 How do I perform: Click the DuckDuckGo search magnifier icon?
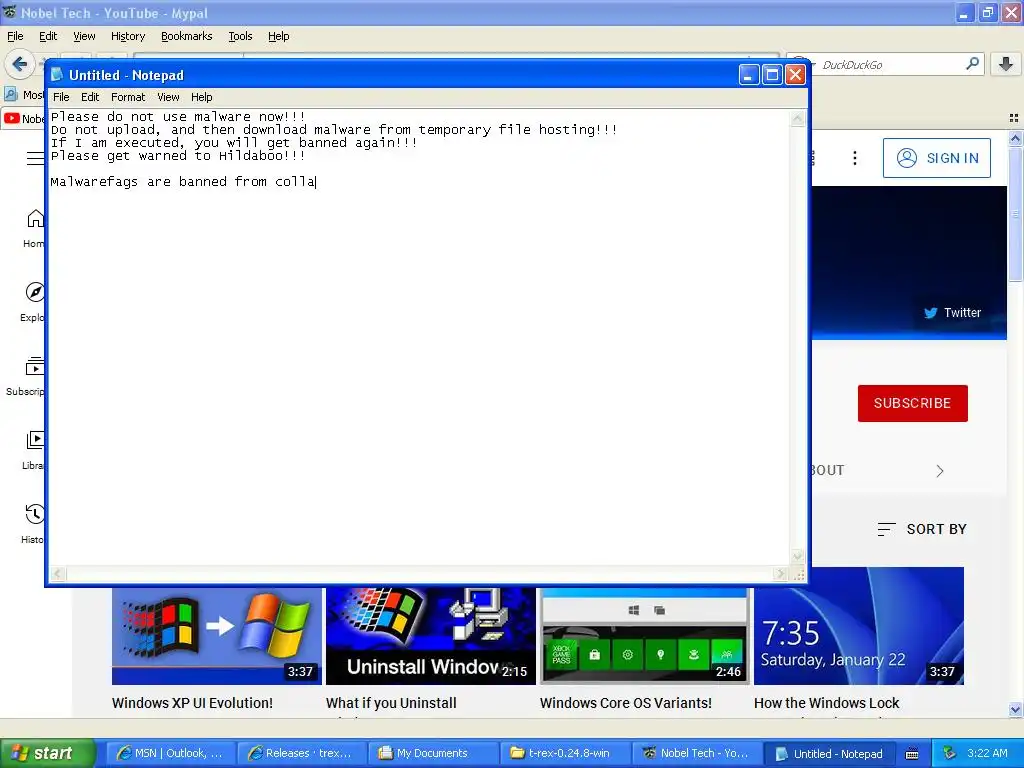(x=972, y=64)
